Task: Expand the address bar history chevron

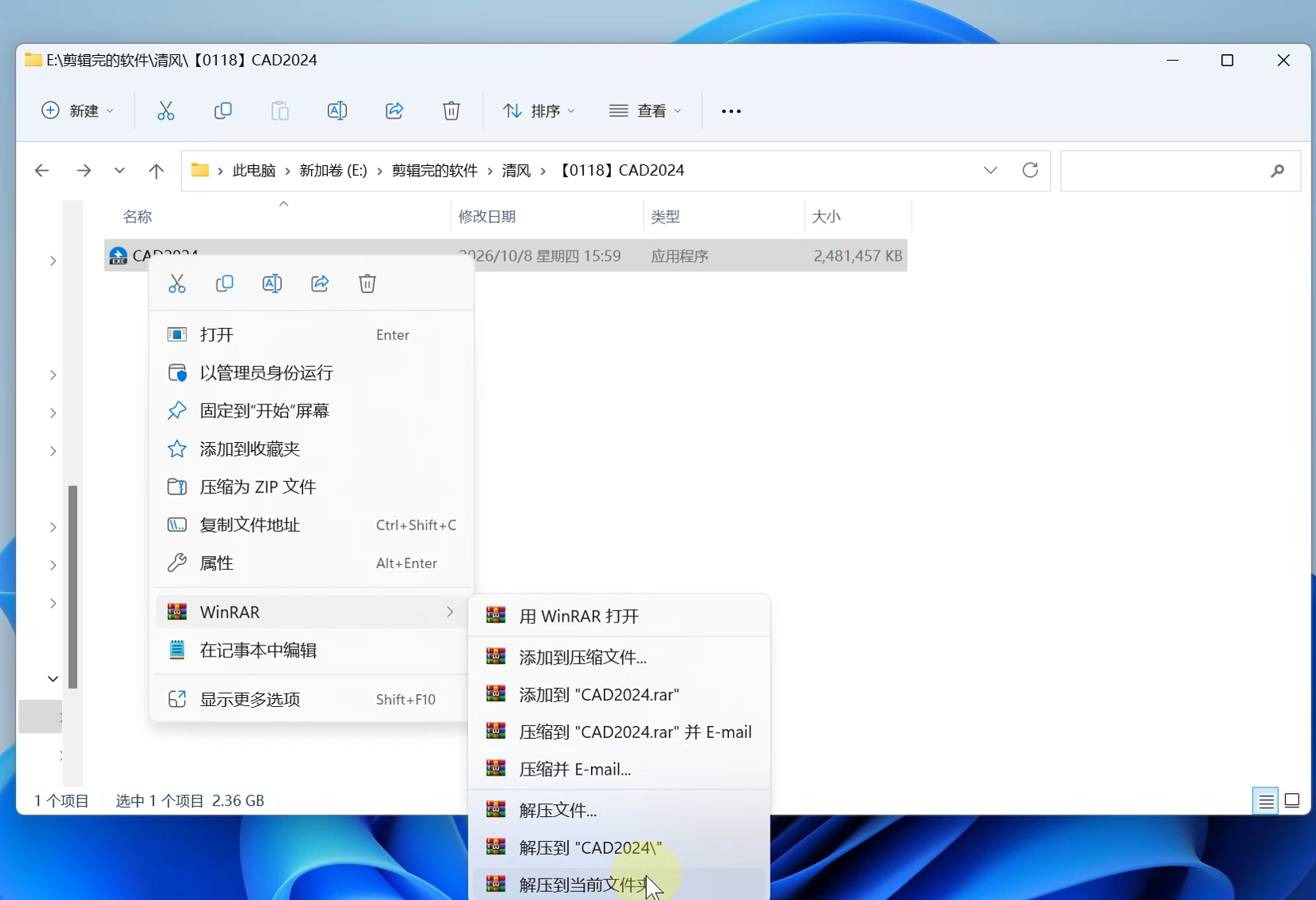Action: pyautogui.click(x=991, y=170)
